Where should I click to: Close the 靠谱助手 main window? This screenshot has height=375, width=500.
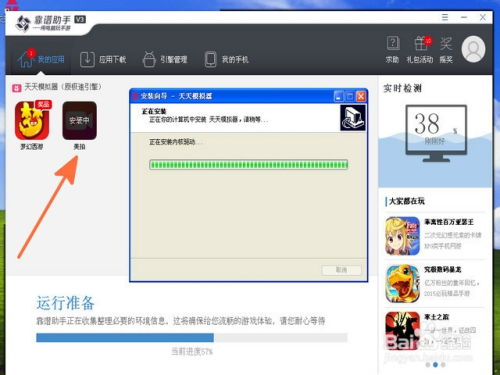click(482, 17)
